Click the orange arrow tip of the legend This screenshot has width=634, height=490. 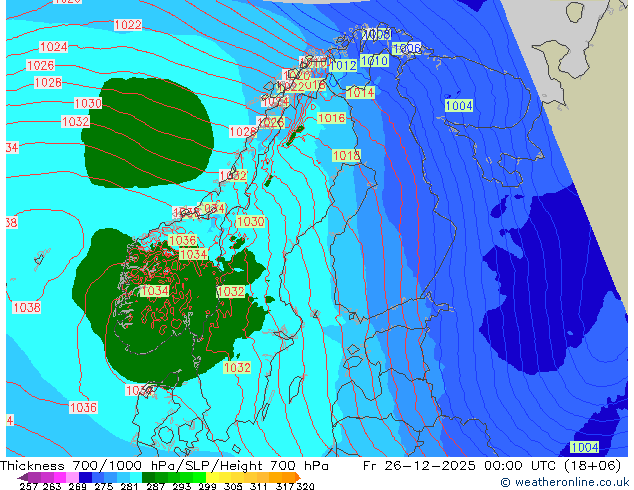pyautogui.click(x=298, y=477)
